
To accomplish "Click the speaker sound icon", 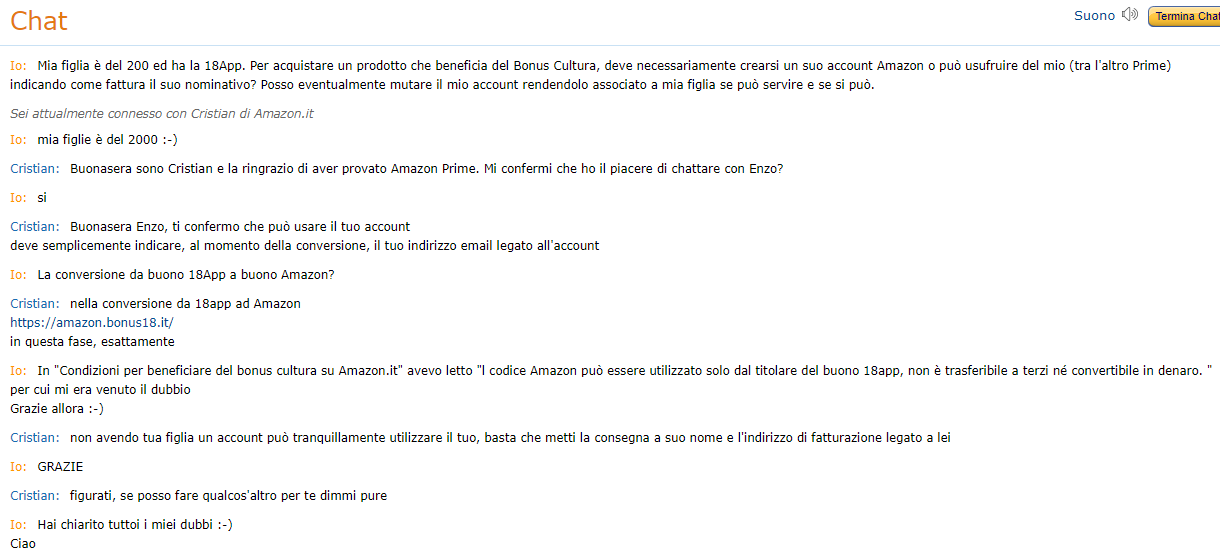I will pyautogui.click(x=1130, y=15).
